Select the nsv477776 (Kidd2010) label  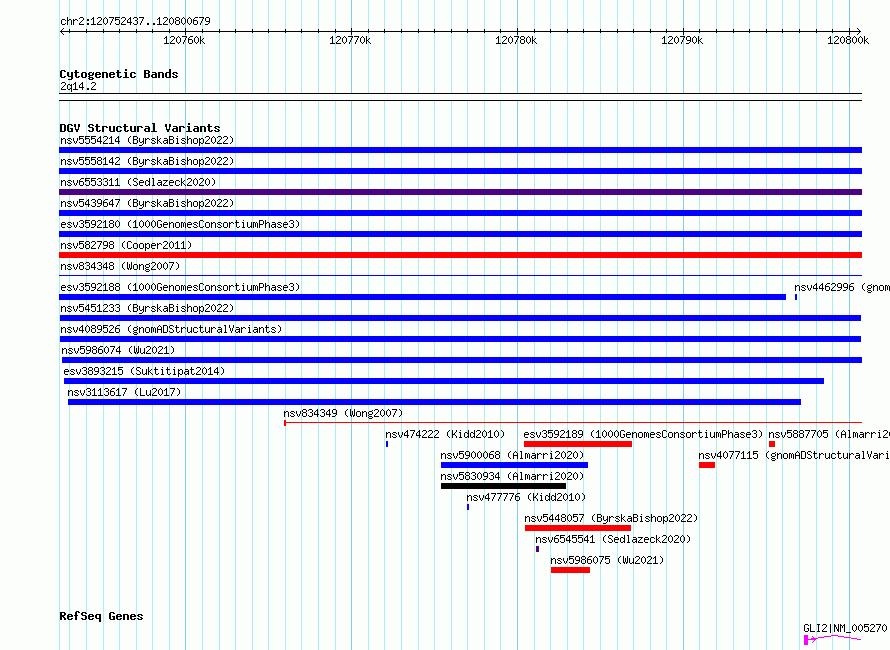point(526,497)
